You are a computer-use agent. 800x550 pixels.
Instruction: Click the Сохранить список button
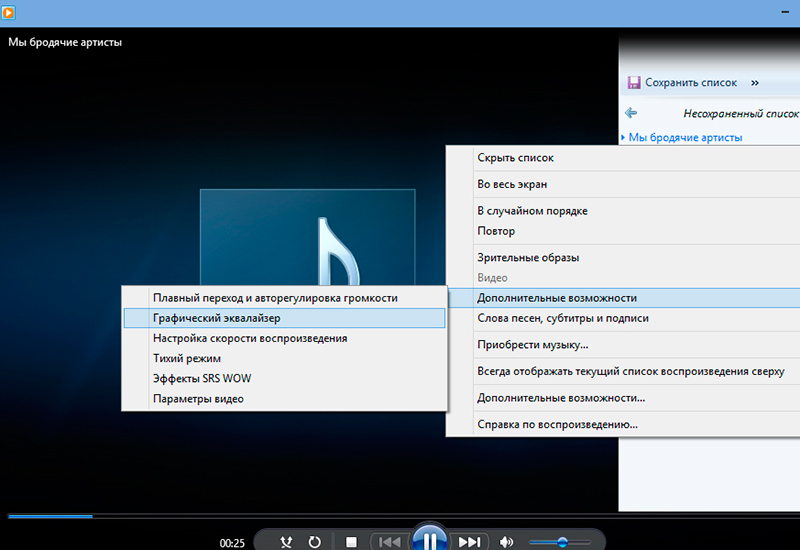684,82
